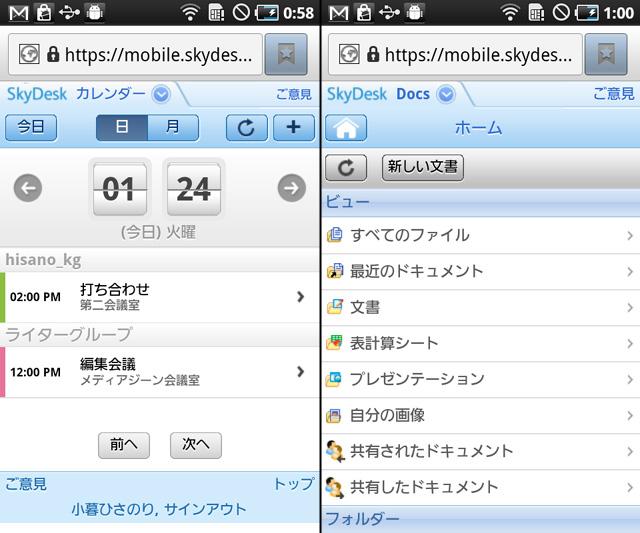The height and width of the screenshot is (533, 640).
Task: Expand the 編集会議 event chevron
Action: click(x=301, y=371)
